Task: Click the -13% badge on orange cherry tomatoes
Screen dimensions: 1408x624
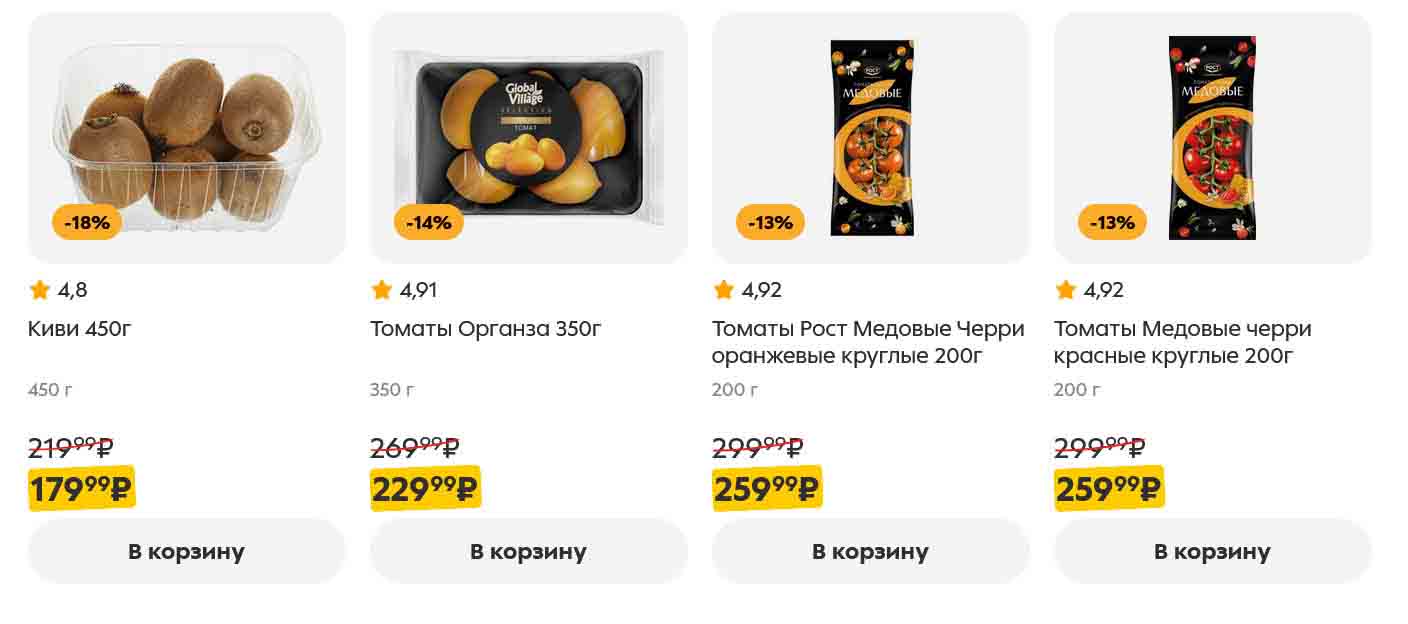Action: coord(771,222)
